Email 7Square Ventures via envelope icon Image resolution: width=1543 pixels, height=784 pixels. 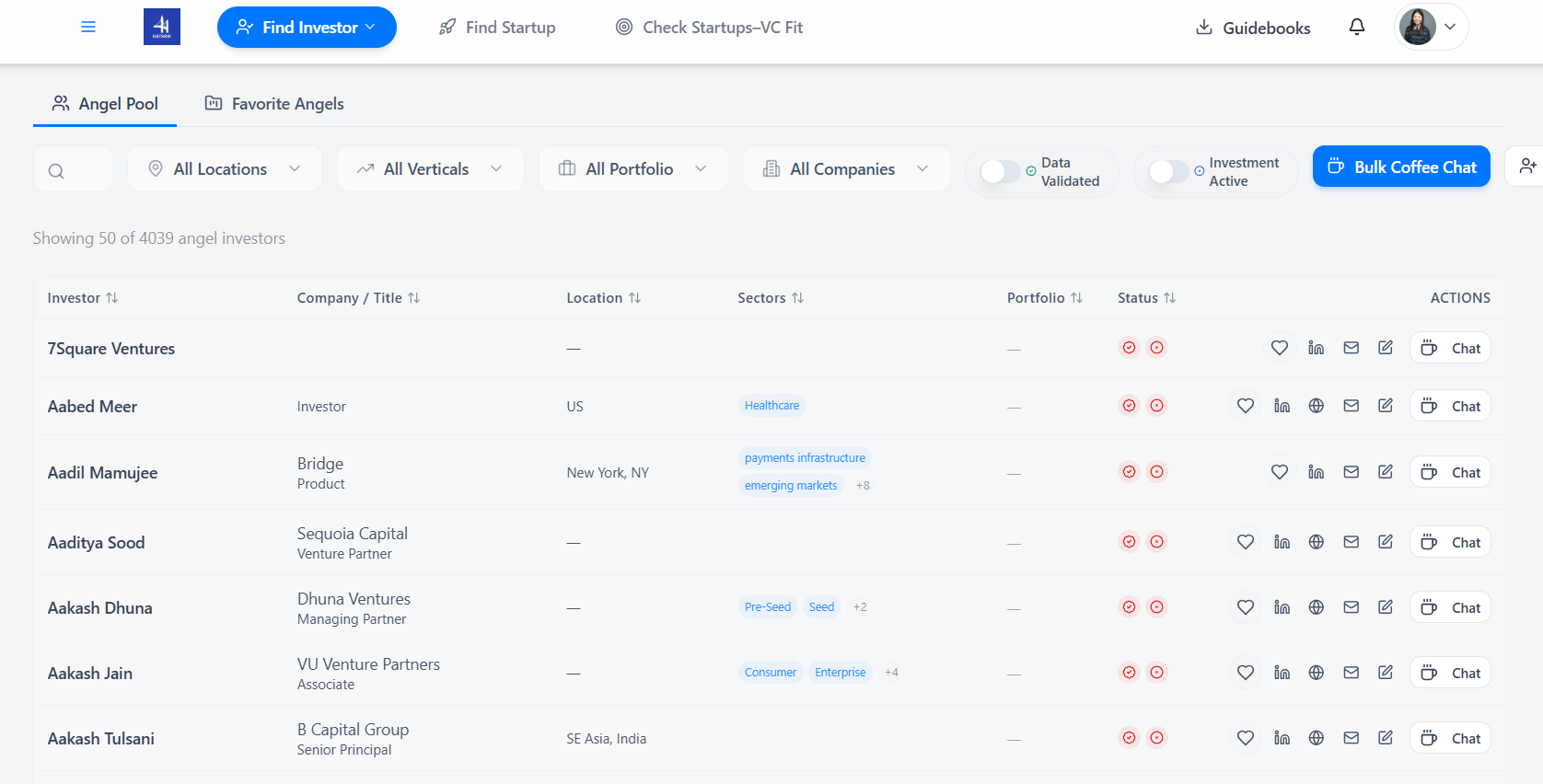click(x=1351, y=348)
